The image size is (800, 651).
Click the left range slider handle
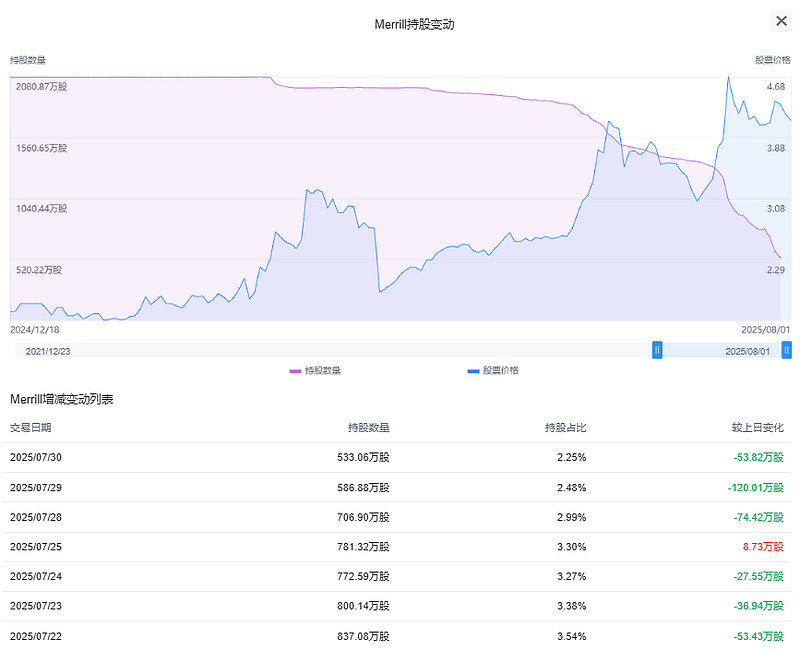657,350
